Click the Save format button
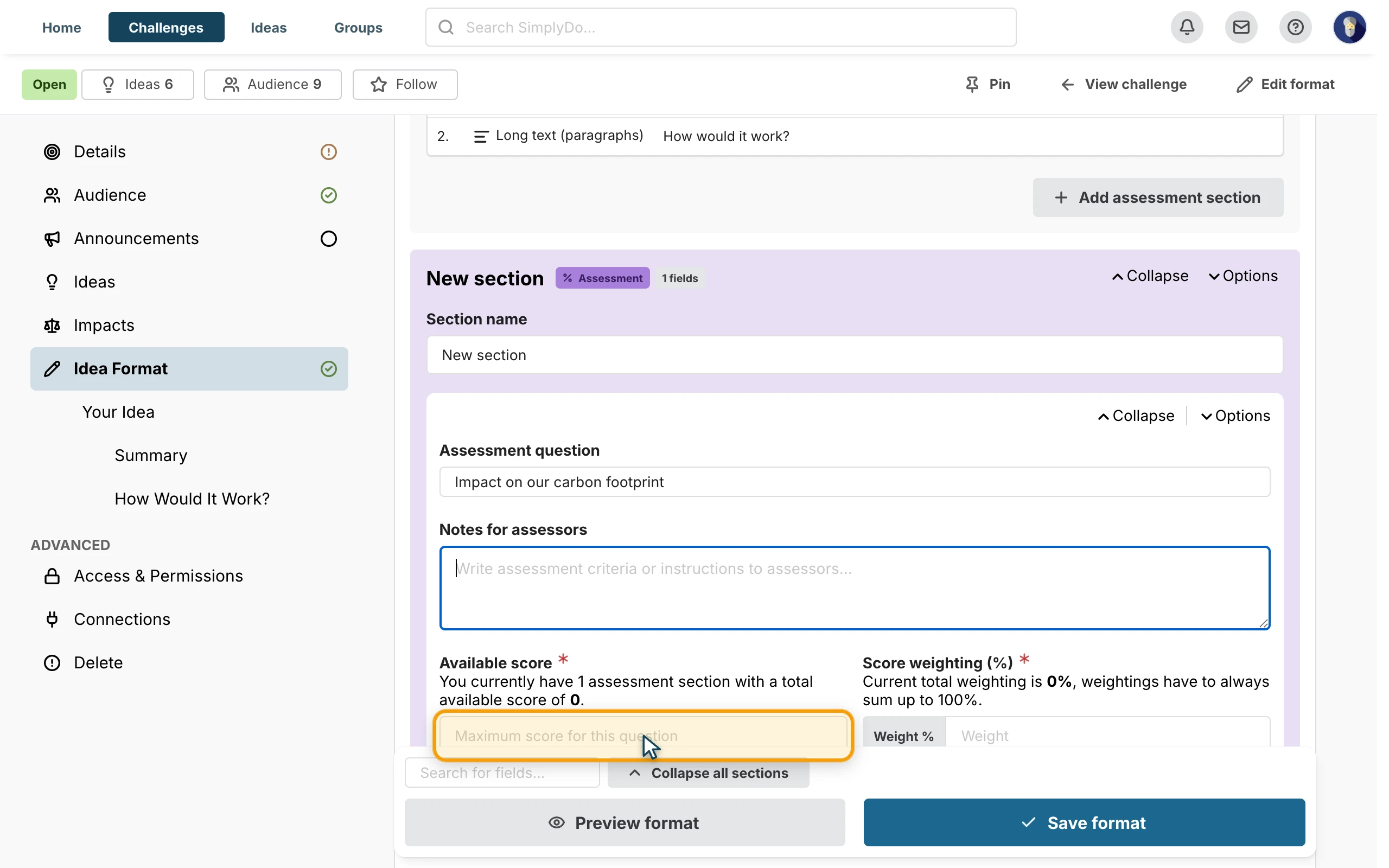1389x868 pixels. tap(1084, 822)
